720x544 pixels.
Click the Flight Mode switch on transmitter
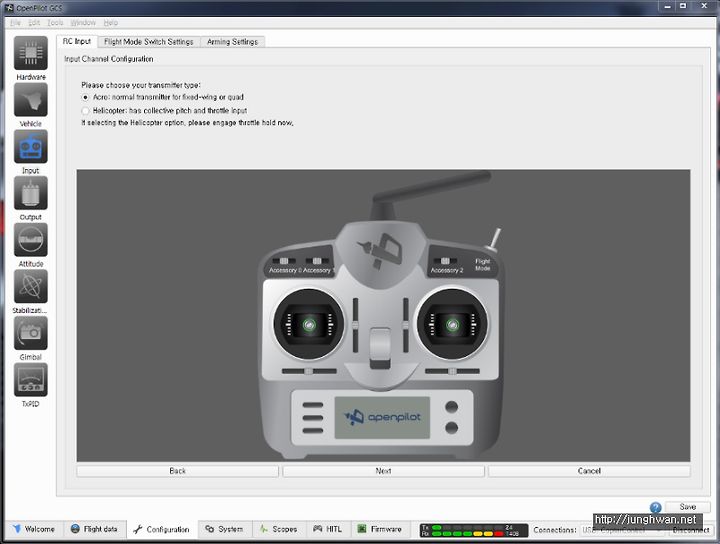(494, 240)
